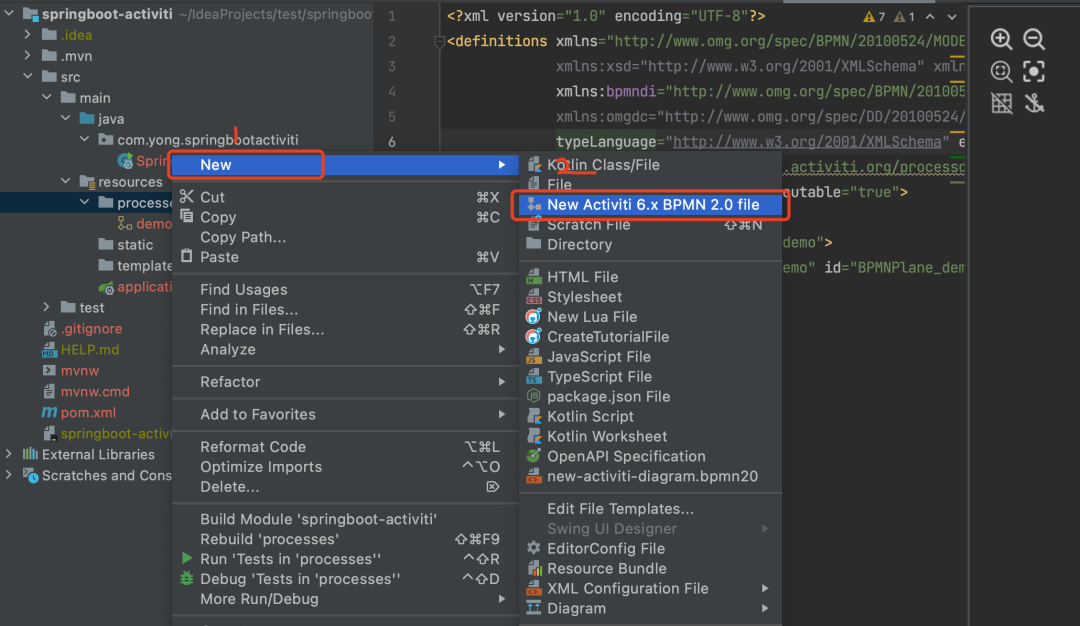The width and height of the screenshot is (1080, 626).
Task: Choose CreateTutorialFile entry
Action: point(650,337)
